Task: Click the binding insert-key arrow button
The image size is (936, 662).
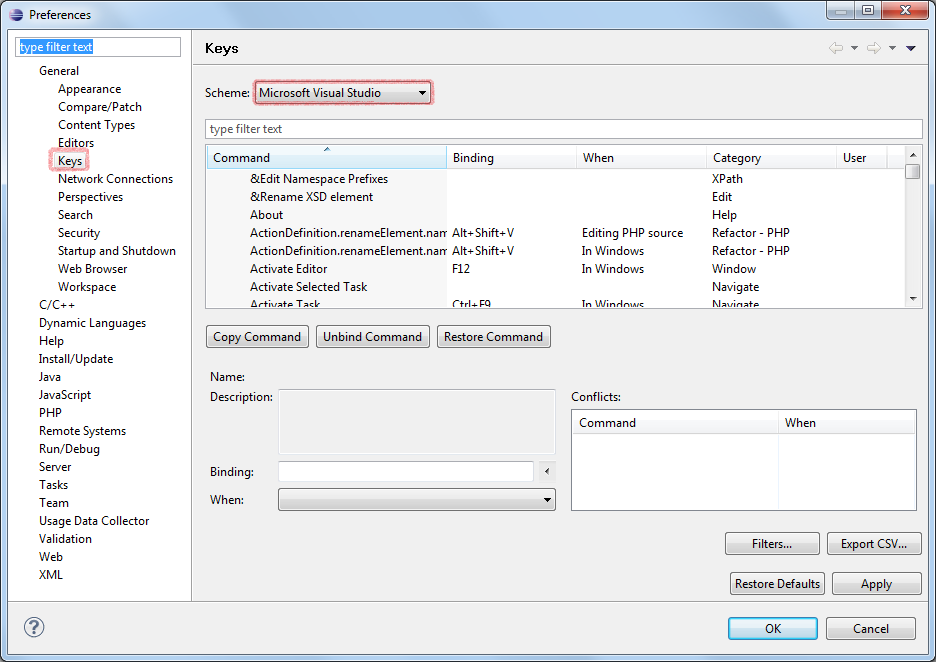Action: [546, 471]
